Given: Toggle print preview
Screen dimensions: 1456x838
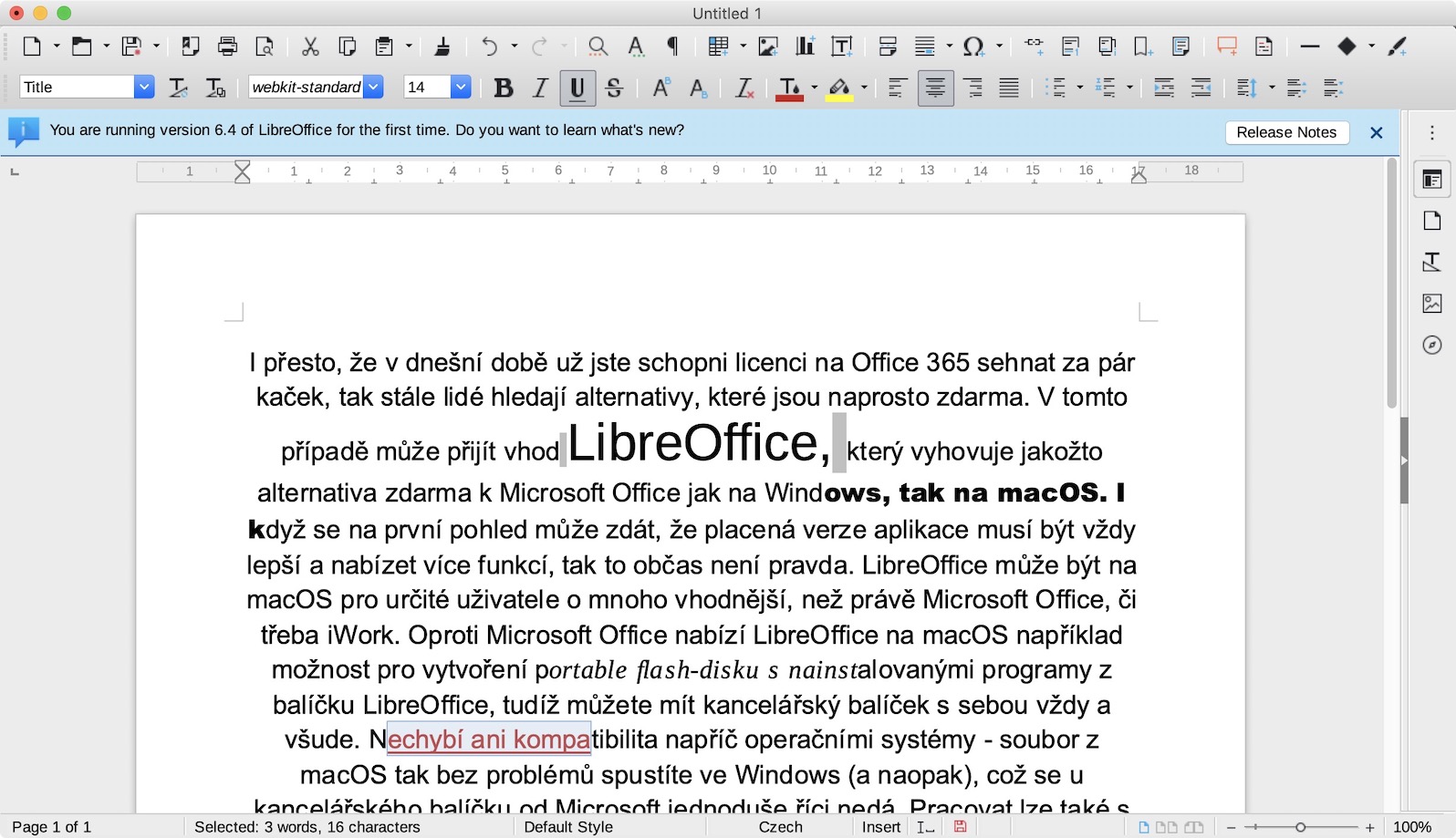Looking at the screenshot, I should (265, 47).
